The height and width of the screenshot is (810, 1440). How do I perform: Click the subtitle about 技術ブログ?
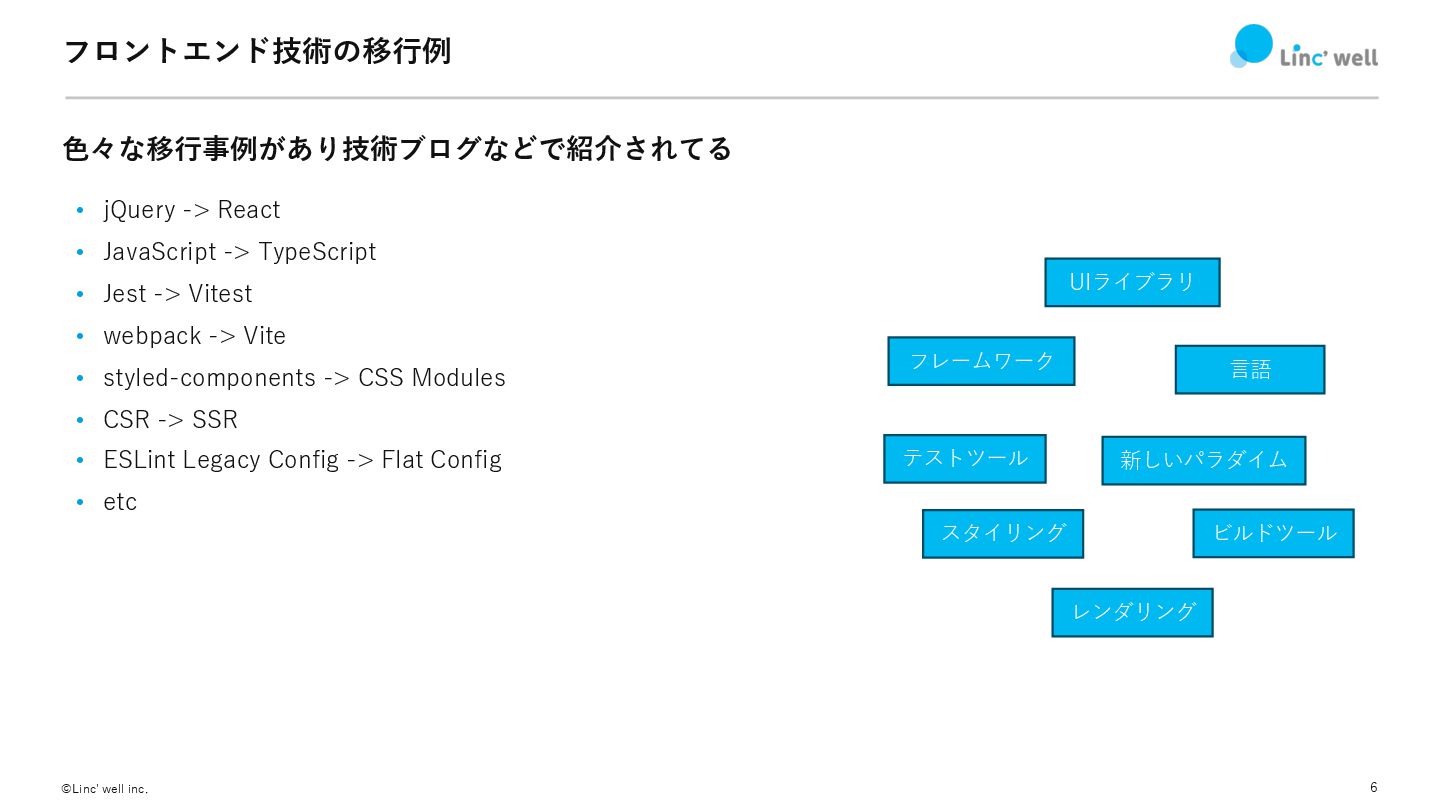pos(397,149)
